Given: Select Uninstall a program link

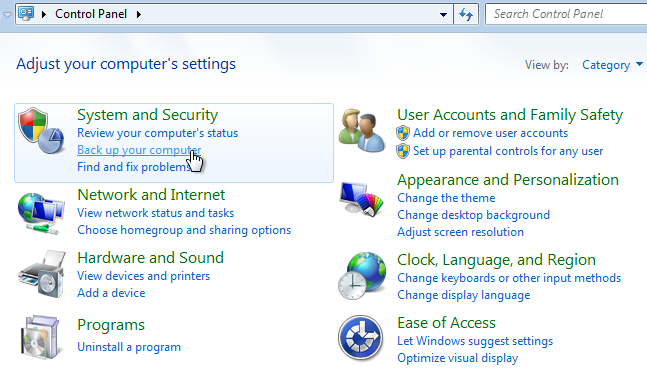Looking at the screenshot, I should click(x=129, y=347).
